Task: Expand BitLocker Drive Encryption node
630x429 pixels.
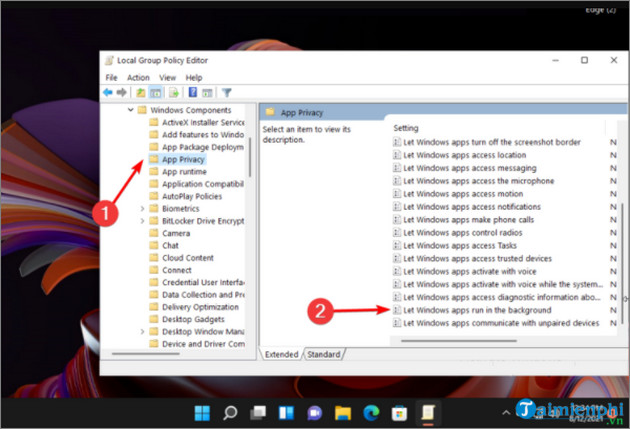Action: point(142,221)
